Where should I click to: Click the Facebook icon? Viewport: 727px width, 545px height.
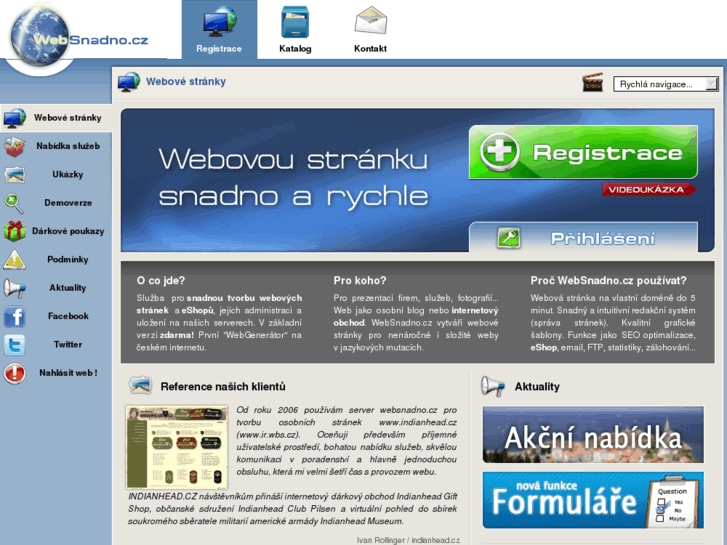point(14,317)
